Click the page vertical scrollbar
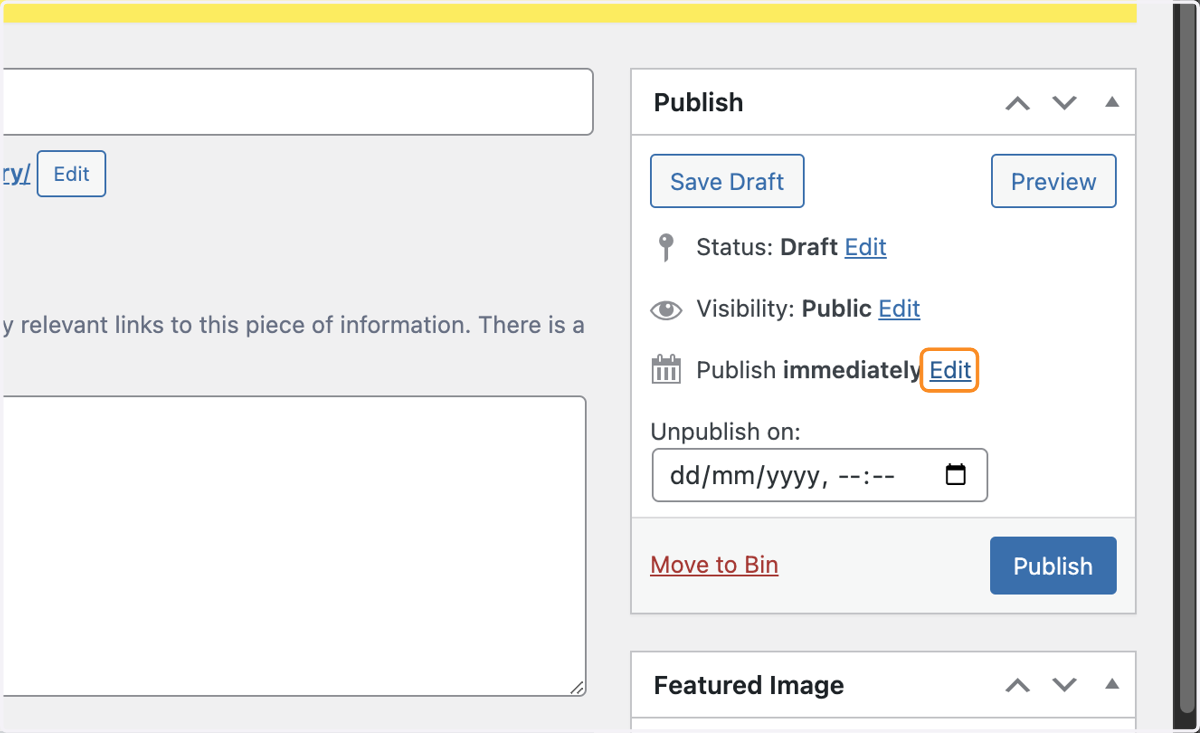 point(1186,360)
